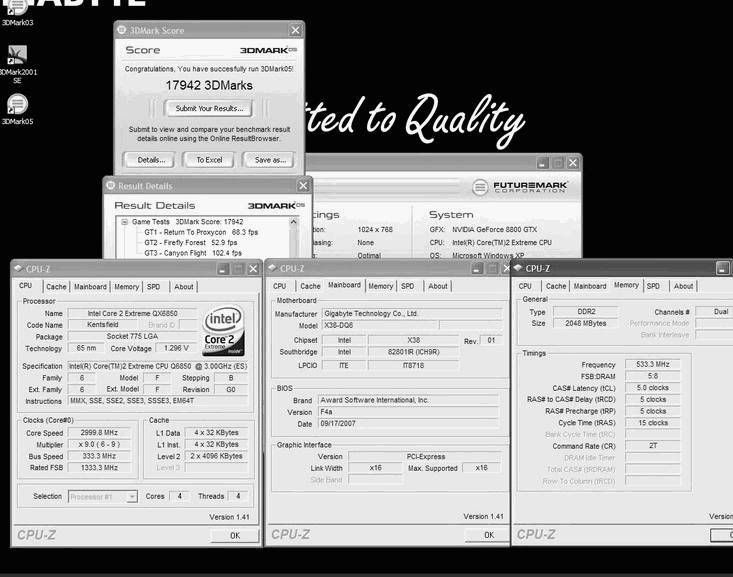Click the Result Details window title icon
Viewport: 733px width, 577px height.
click(111, 186)
